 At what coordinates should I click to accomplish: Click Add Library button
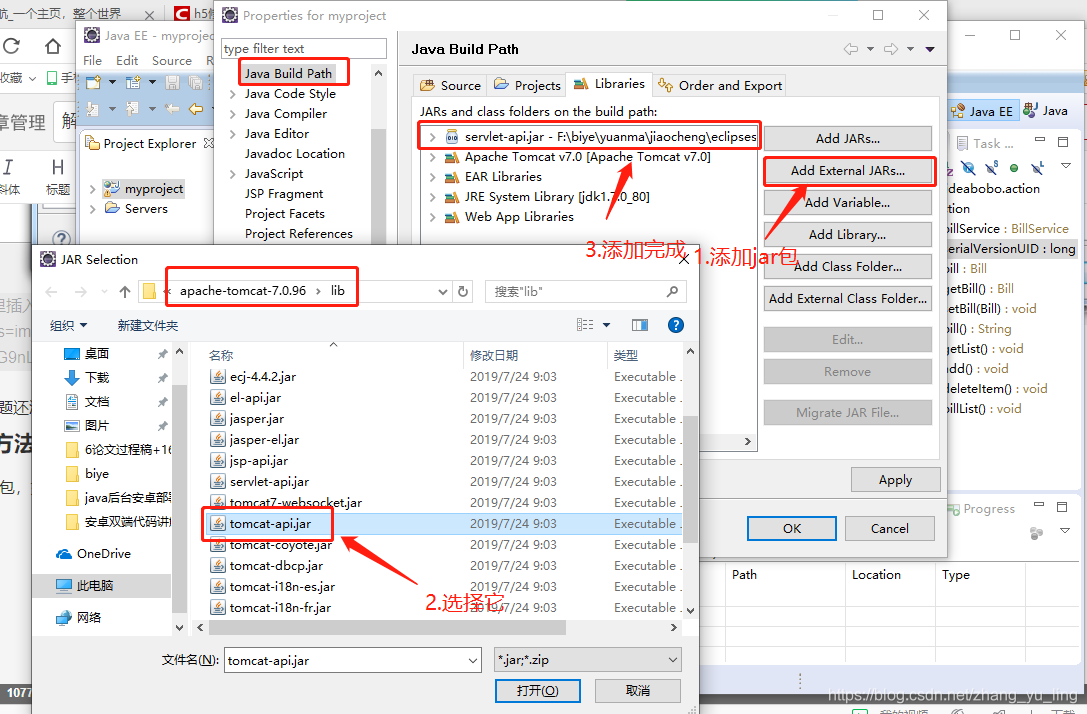[848, 234]
